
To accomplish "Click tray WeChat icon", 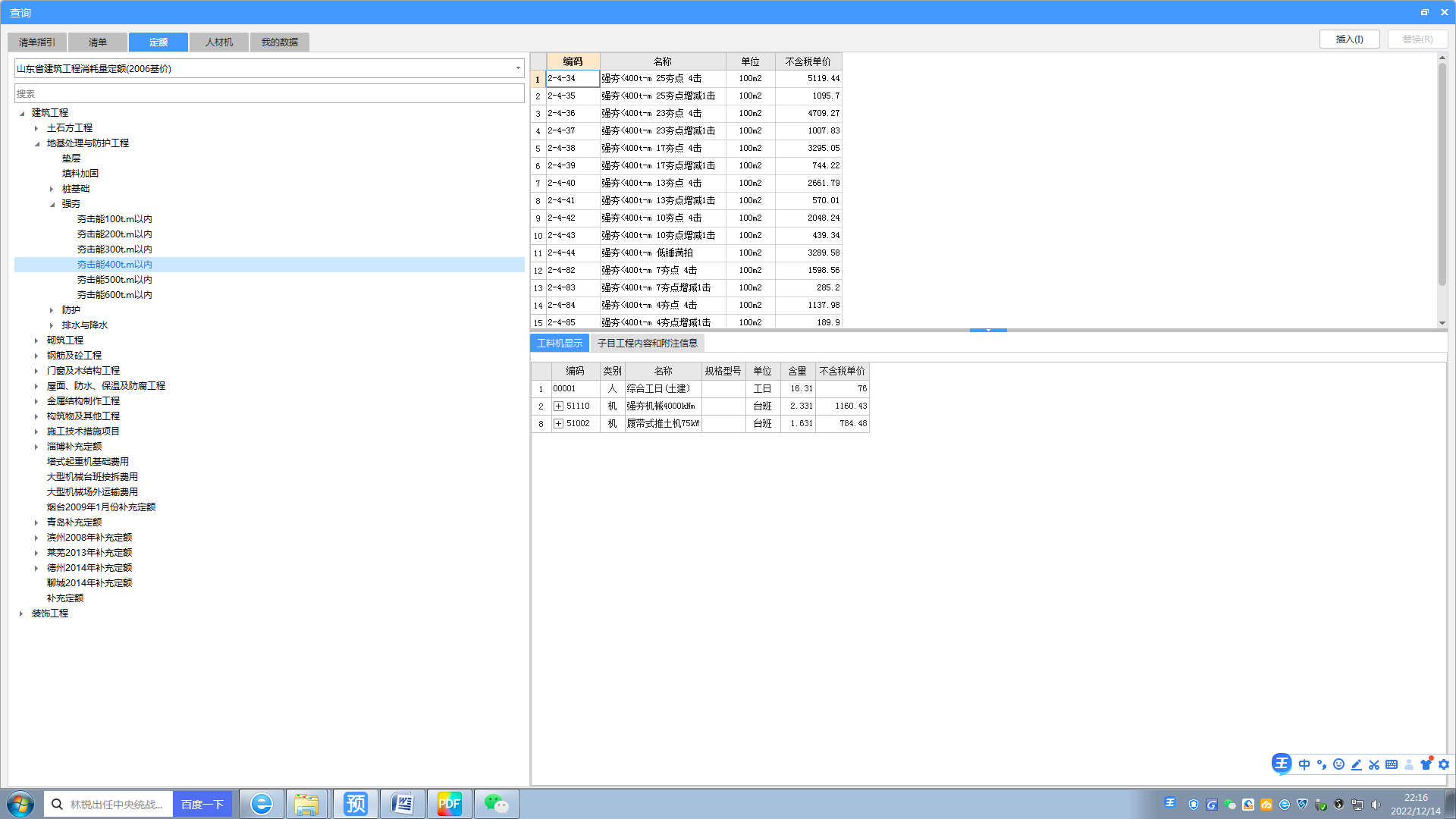I will coord(1230,805).
